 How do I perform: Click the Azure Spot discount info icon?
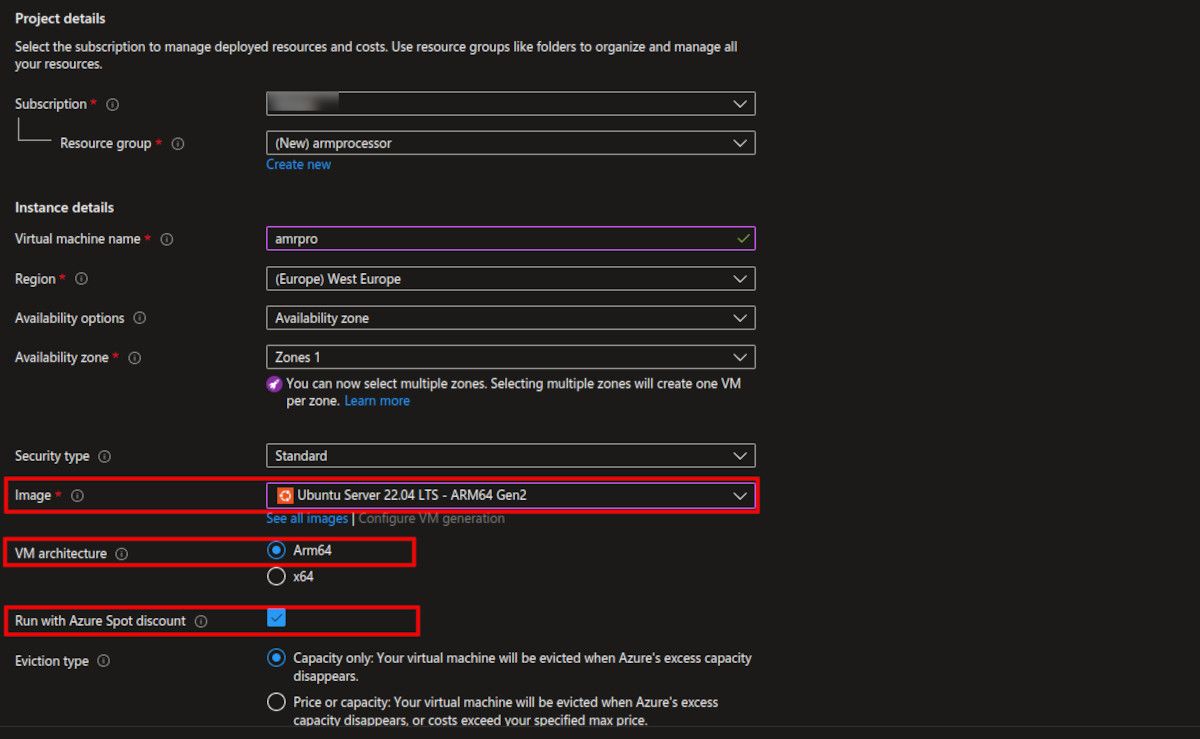[x=201, y=621]
